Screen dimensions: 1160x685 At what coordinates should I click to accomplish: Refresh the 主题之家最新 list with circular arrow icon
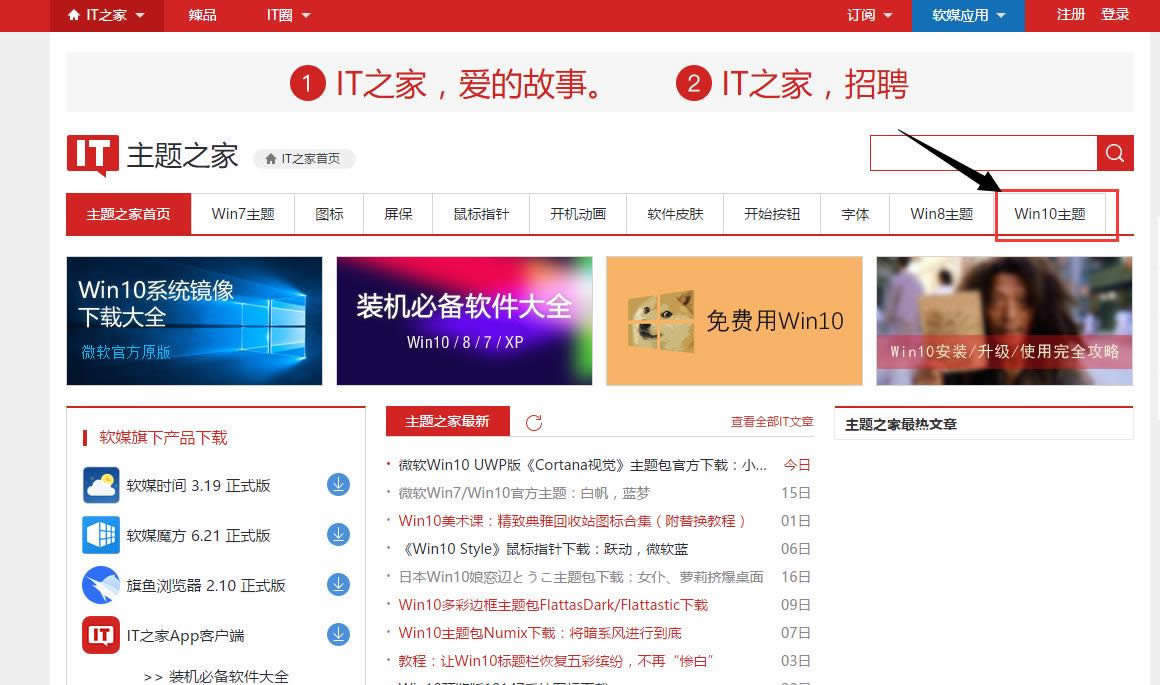tap(534, 422)
